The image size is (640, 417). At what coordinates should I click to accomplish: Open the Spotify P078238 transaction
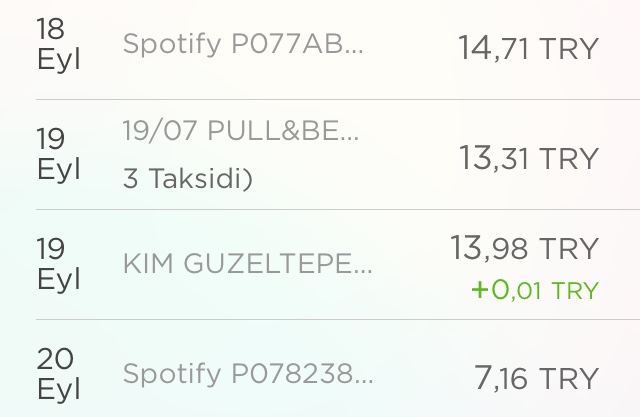[x=247, y=374]
